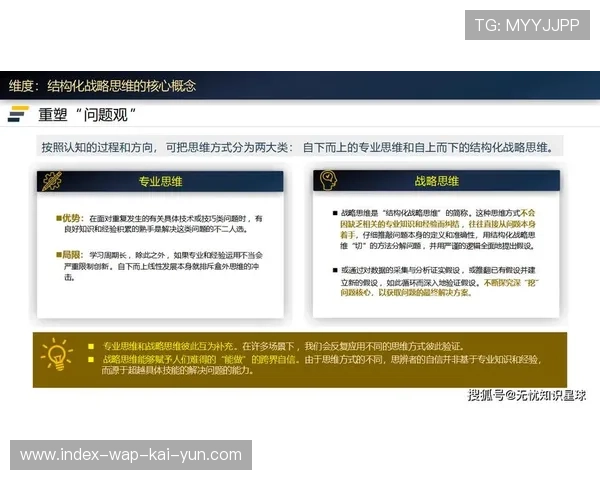Click the sentence starting 按照认知的过程和方向
Viewport: 600px width, 480px height.
[298, 147]
